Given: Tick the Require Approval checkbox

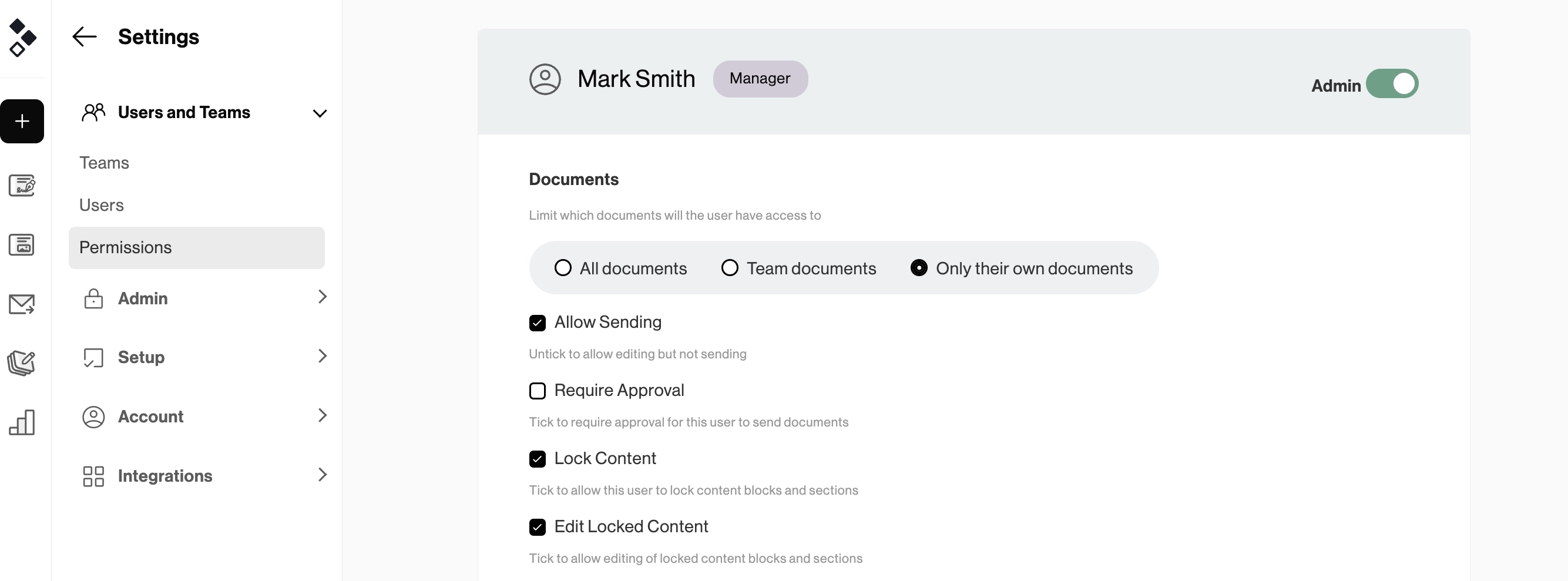Looking at the screenshot, I should point(538,391).
